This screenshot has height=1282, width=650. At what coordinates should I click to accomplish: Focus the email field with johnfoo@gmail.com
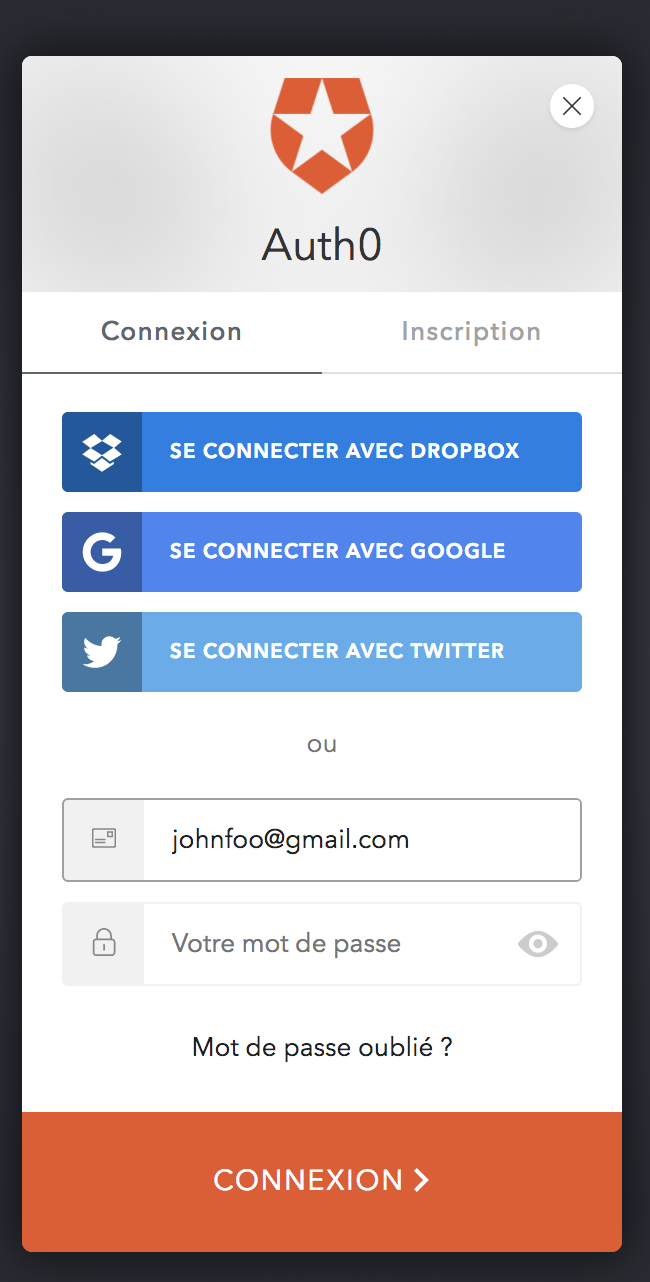(322, 840)
